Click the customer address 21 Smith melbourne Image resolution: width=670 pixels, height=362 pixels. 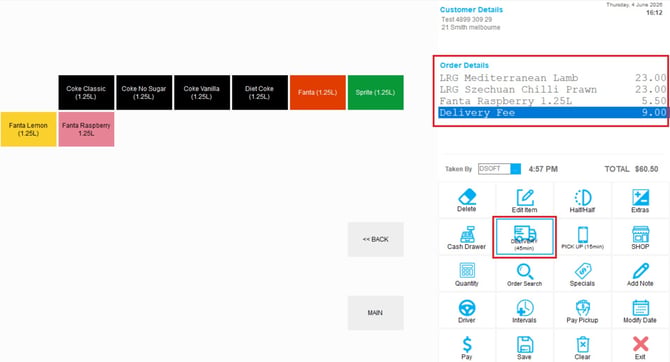(470, 27)
